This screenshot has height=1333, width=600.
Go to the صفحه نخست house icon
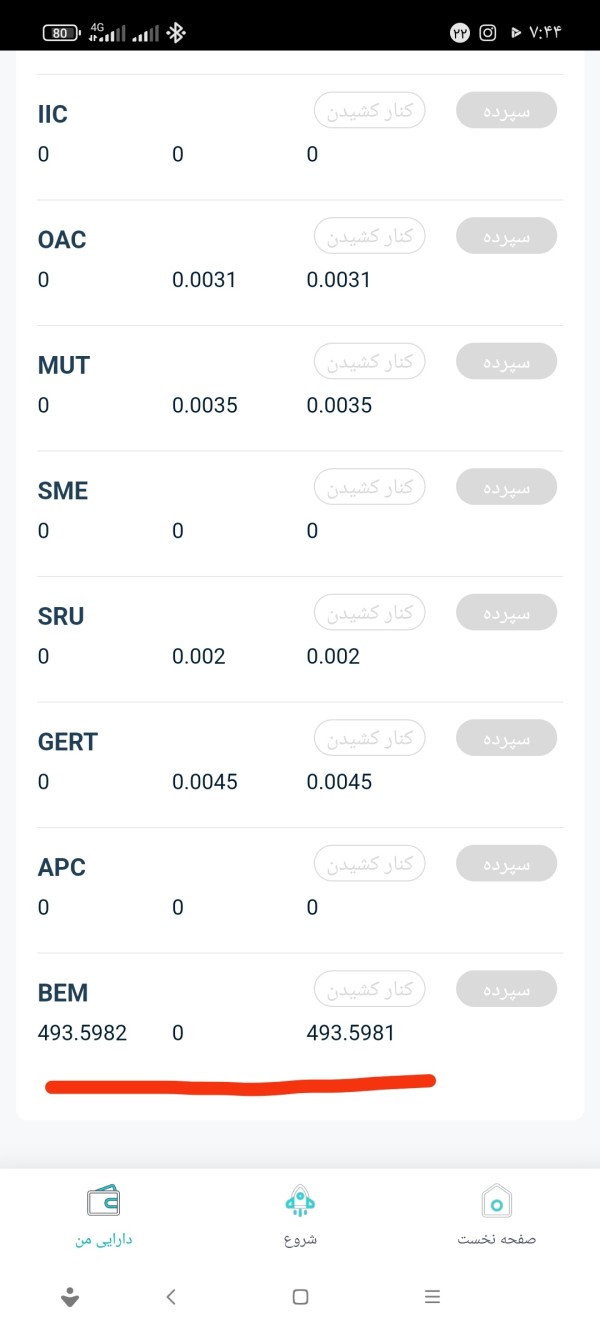497,1200
